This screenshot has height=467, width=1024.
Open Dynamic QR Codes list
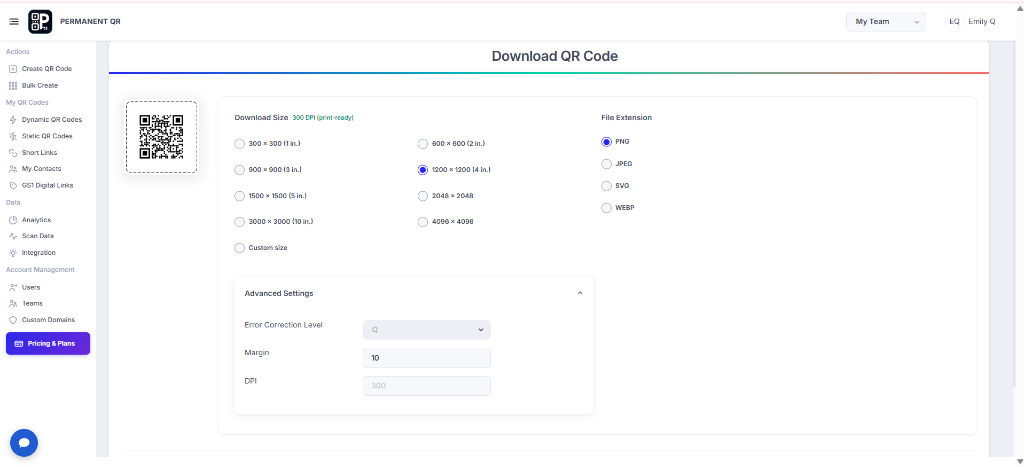point(52,120)
